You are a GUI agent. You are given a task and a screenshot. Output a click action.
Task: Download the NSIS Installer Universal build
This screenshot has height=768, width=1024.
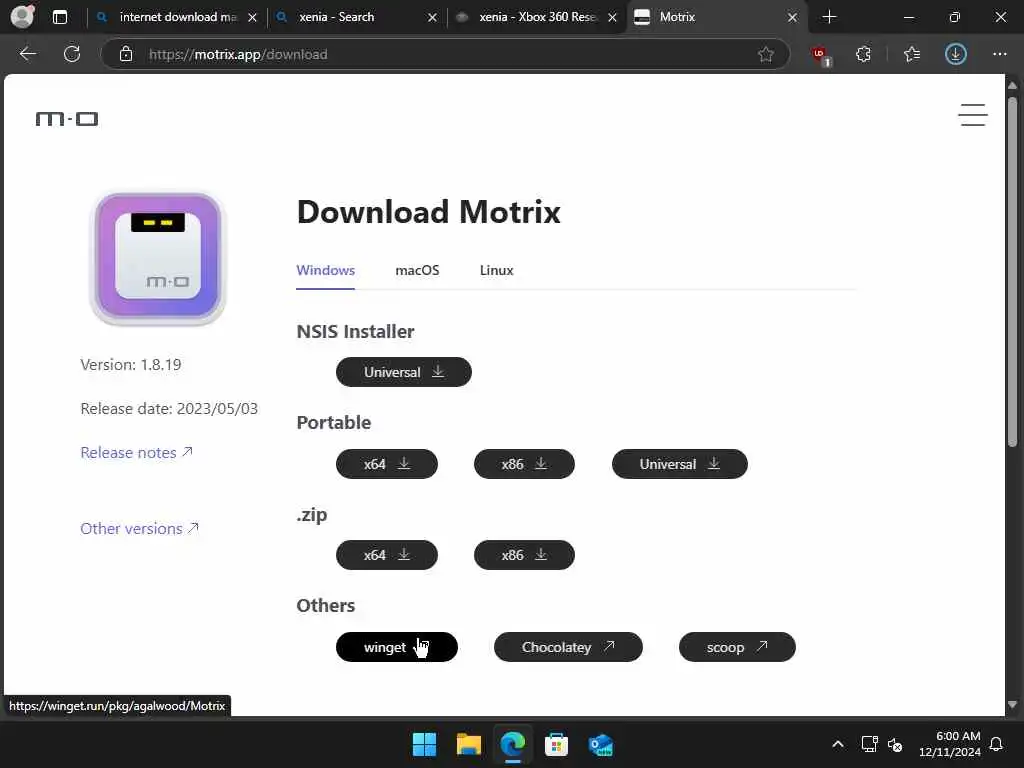click(x=404, y=372)
